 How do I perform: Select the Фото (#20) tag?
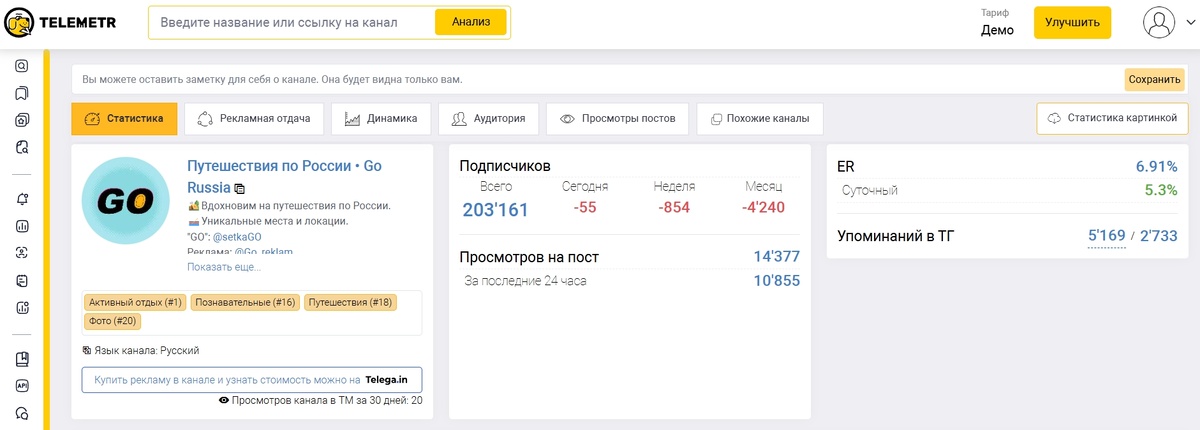(112, 321)
